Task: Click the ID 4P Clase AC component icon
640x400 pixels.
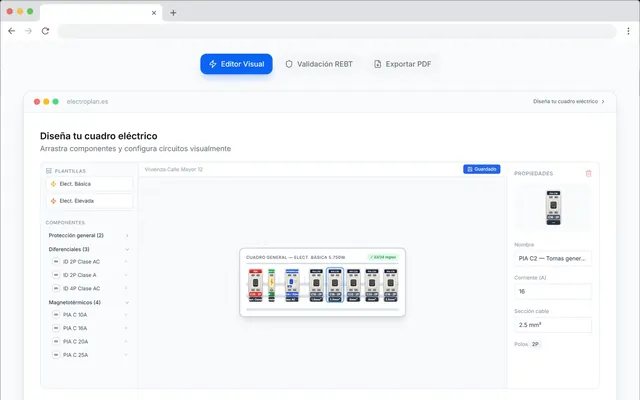Action: [x=56, y=288]
